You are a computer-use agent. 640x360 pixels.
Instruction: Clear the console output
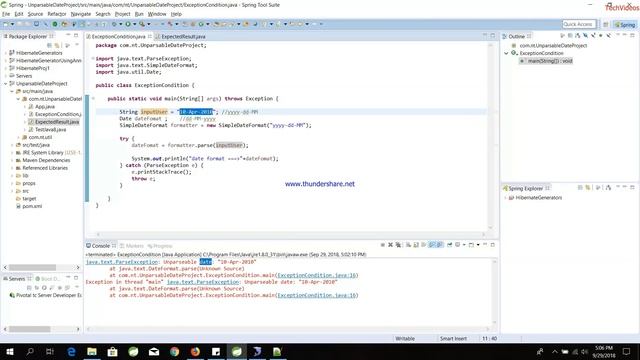click(408, 245)
